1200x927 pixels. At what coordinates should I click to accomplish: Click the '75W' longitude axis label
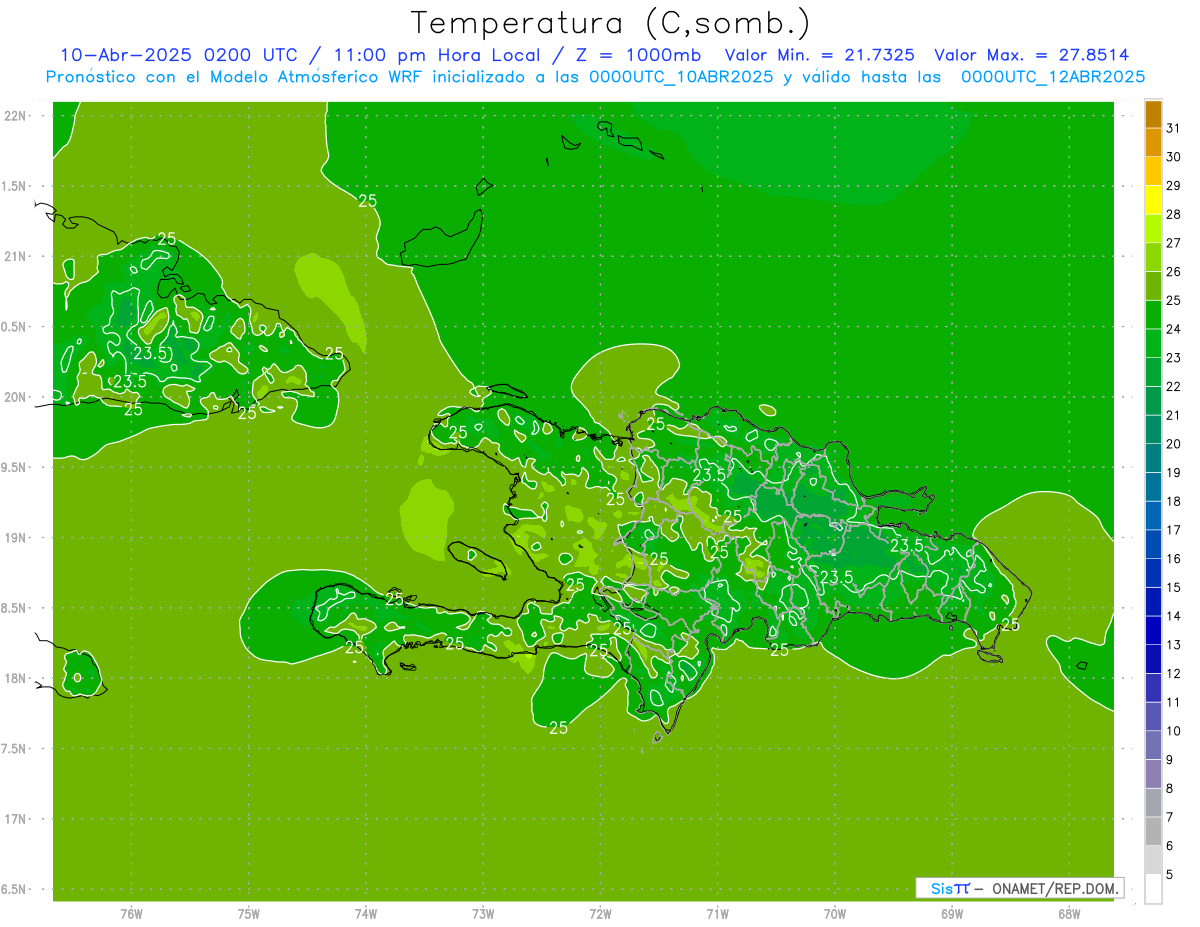point(249,913)
